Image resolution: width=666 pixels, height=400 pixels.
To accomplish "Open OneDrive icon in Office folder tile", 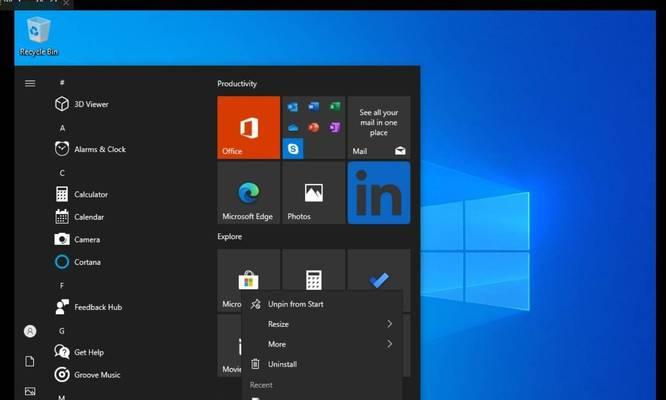I will point(293,127).
